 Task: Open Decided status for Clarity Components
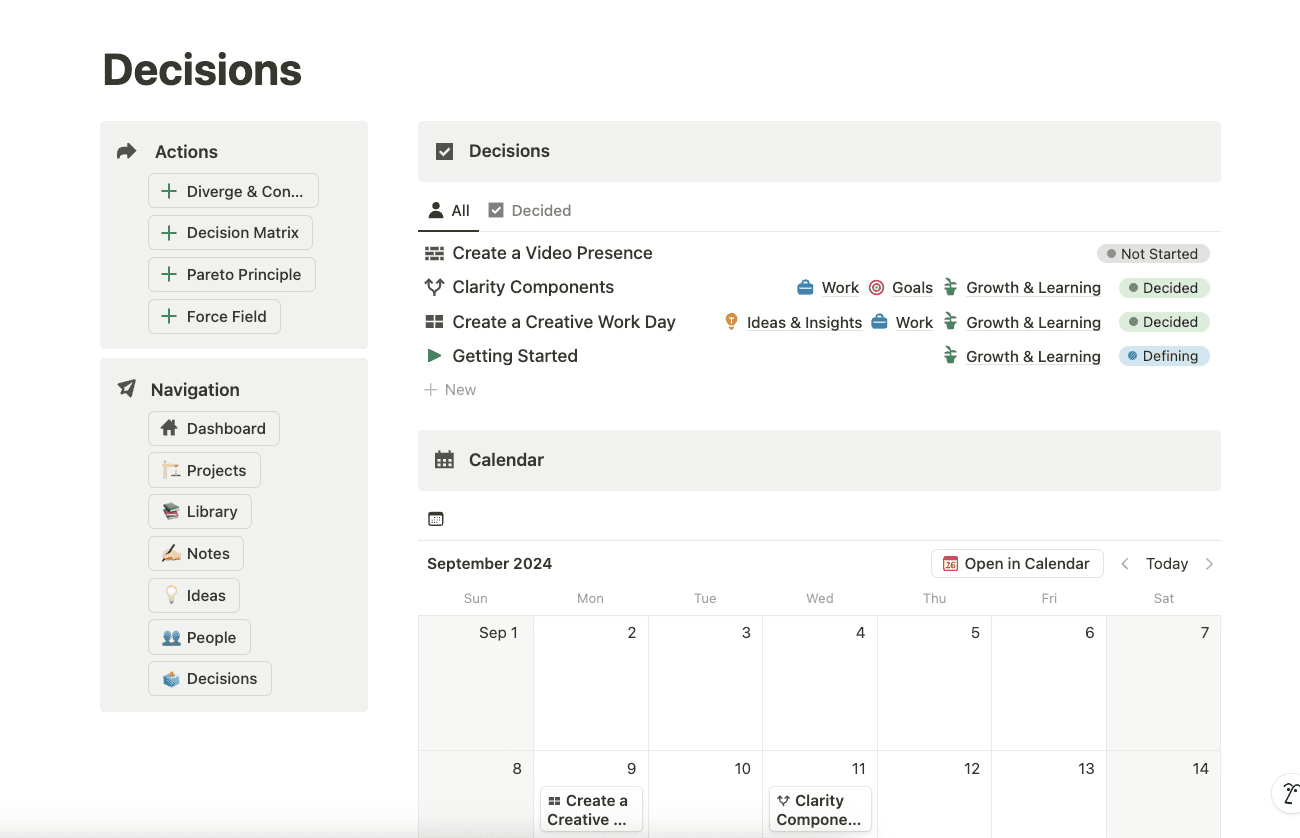[x=1163, y=288]
